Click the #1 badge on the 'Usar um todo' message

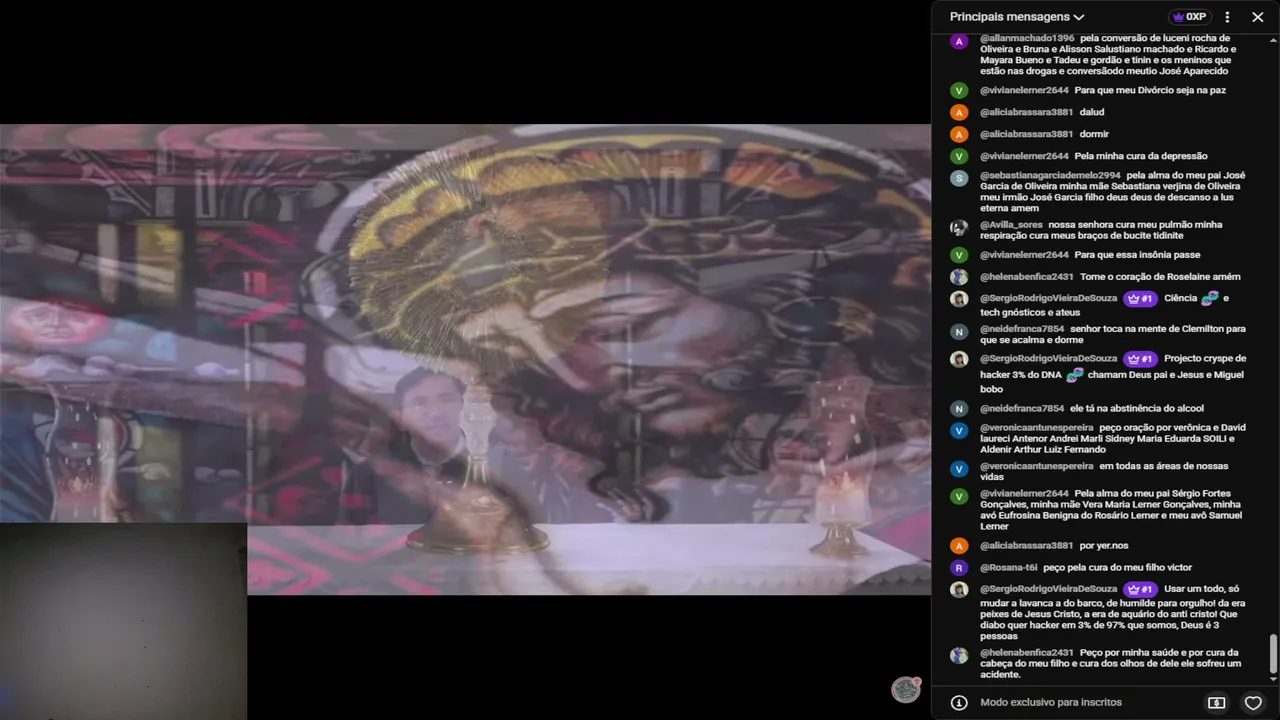pyautogui.click(x=1140, y=589)
